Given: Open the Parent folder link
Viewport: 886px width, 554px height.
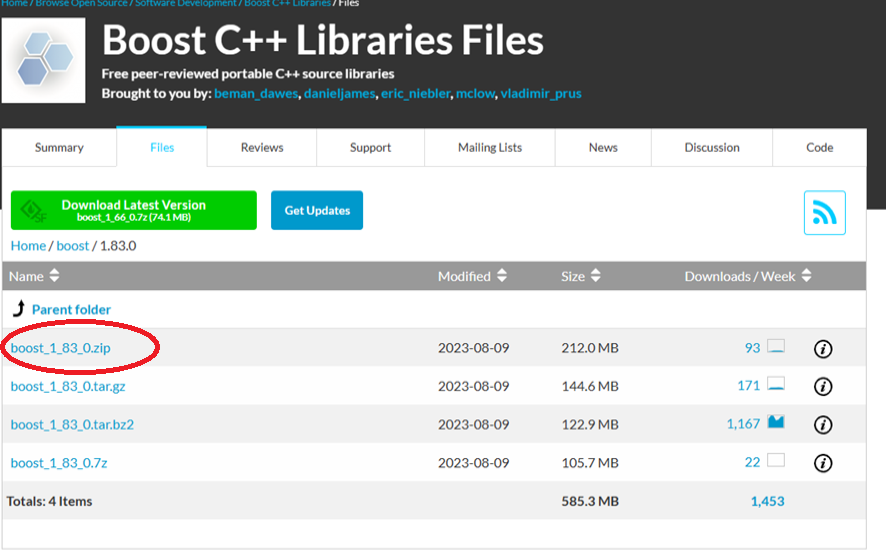Looking at the screenshot, I should coord(71,309).
